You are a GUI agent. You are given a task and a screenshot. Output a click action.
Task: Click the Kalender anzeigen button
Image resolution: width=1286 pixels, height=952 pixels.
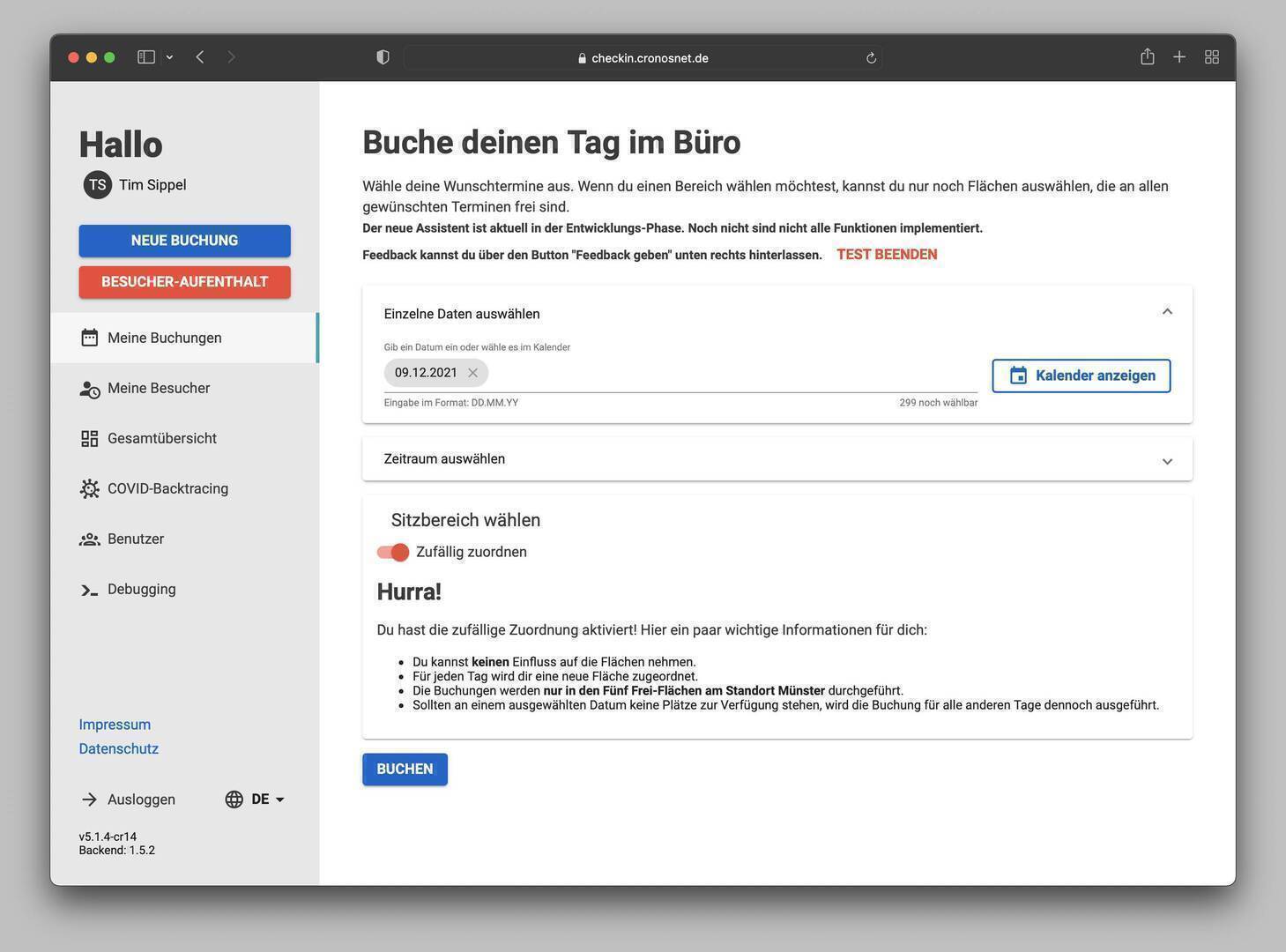coord(1081,376)
